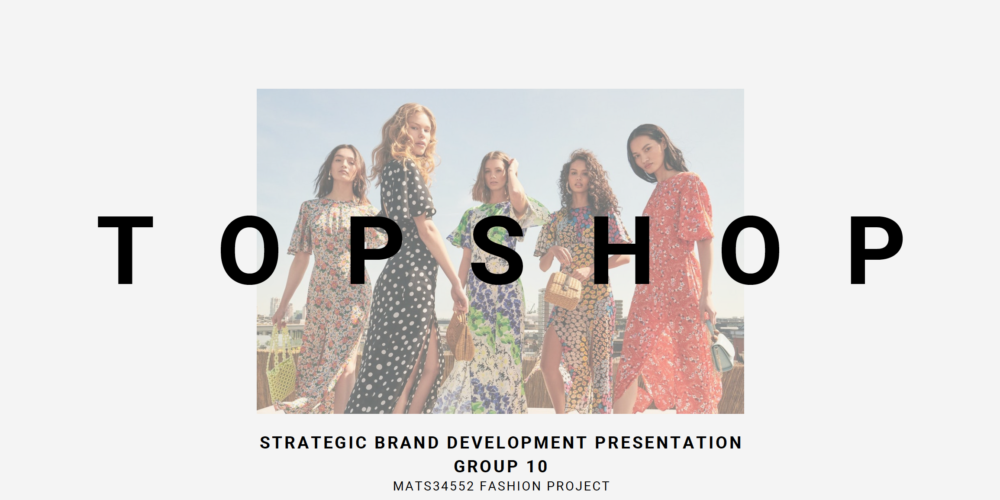Click the letter S in TOPSHOP
This screenshot has height=500, width=1000.
[497, 250]
